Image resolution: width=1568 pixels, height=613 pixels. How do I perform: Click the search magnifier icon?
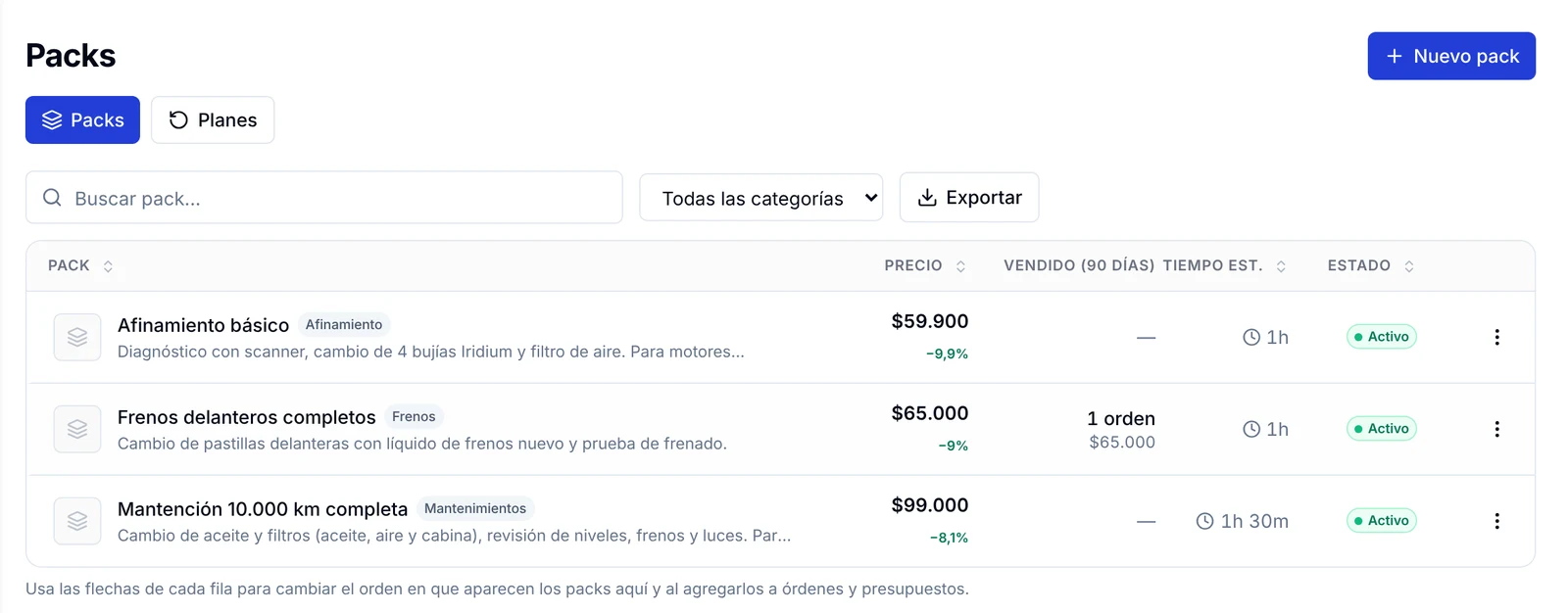[52, 198]
